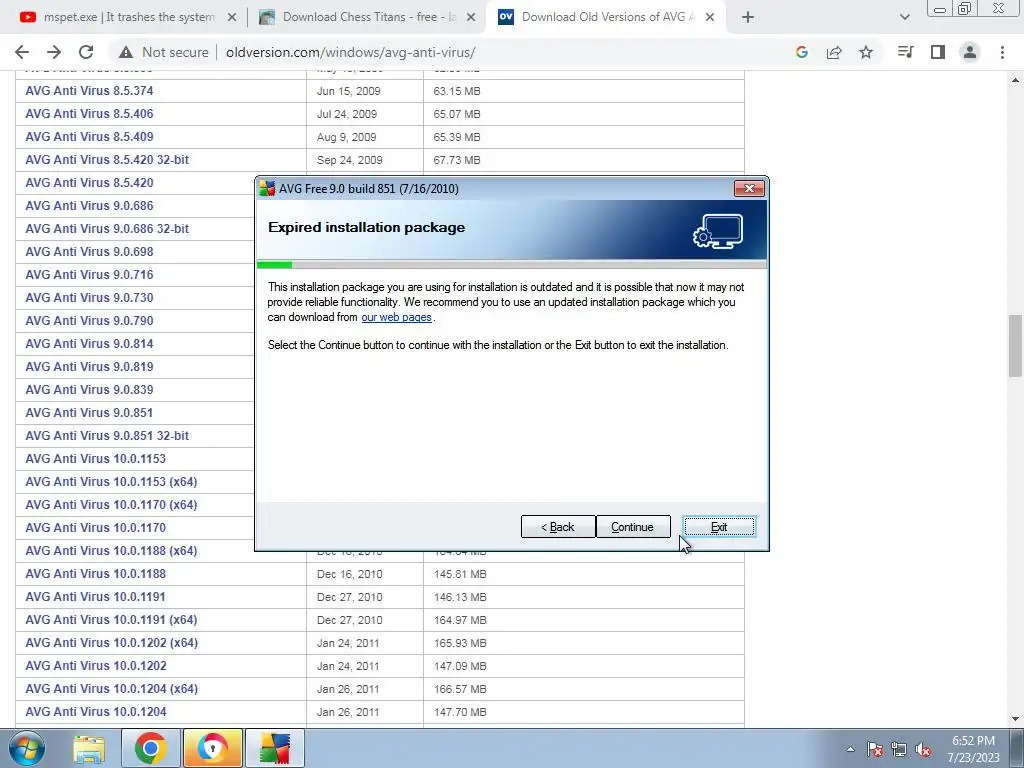Open the media control icon in toolbar
The width and height of the screenshot is (1024, 768).
pyautogui.click(x=905, y=52)
